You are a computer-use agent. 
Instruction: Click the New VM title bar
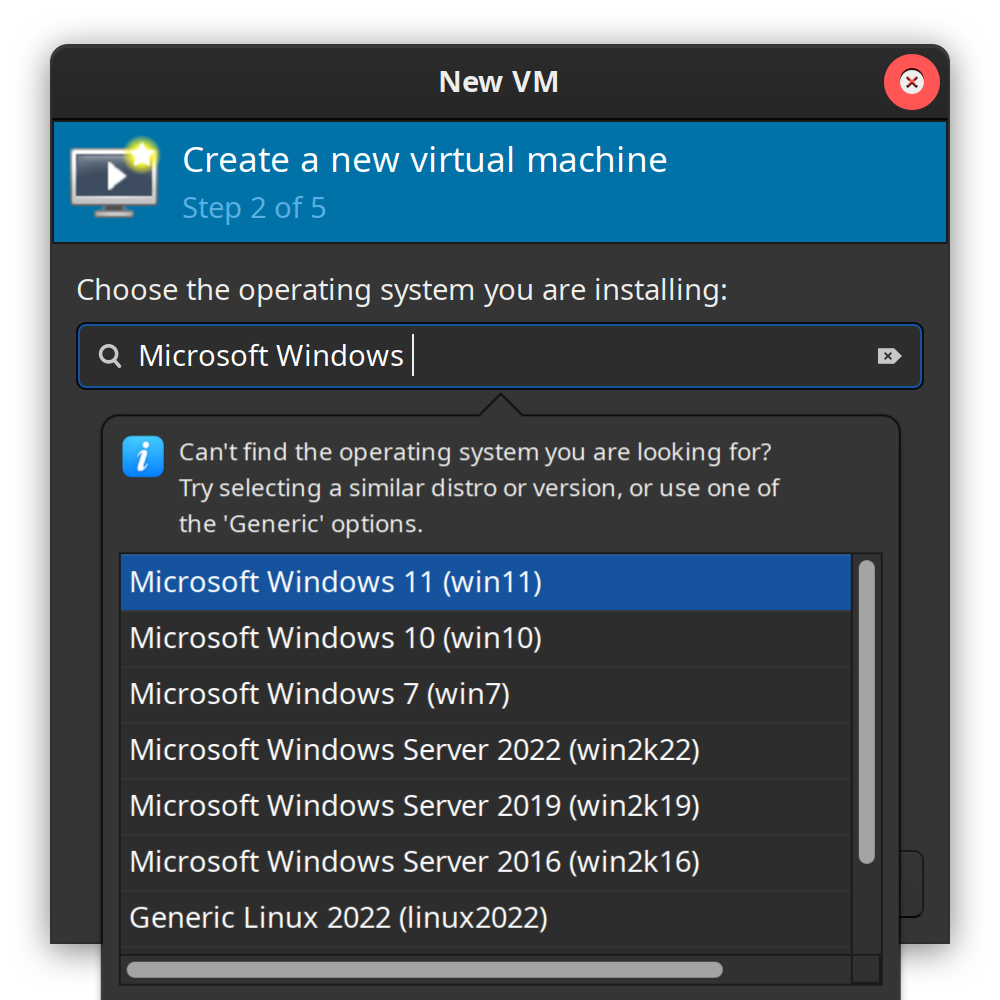[x=498, y=82]
